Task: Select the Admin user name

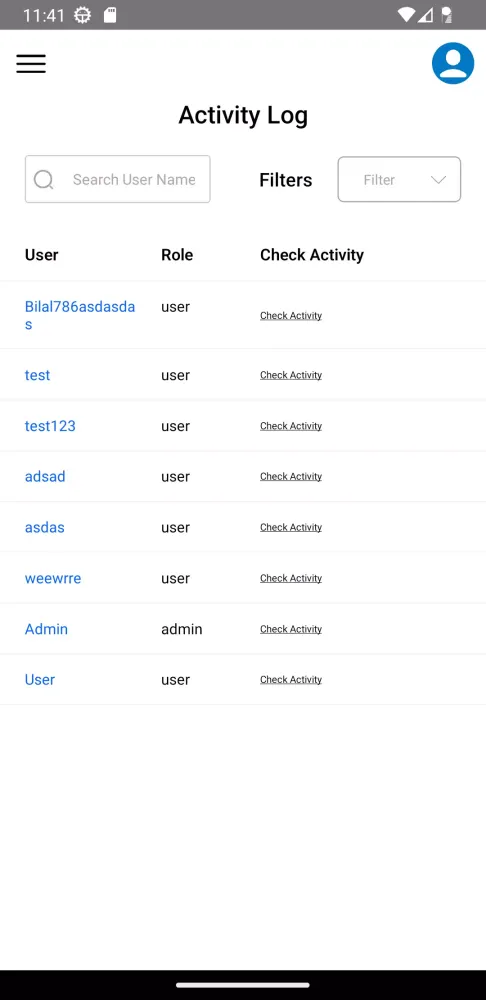Action: (46, 629)
